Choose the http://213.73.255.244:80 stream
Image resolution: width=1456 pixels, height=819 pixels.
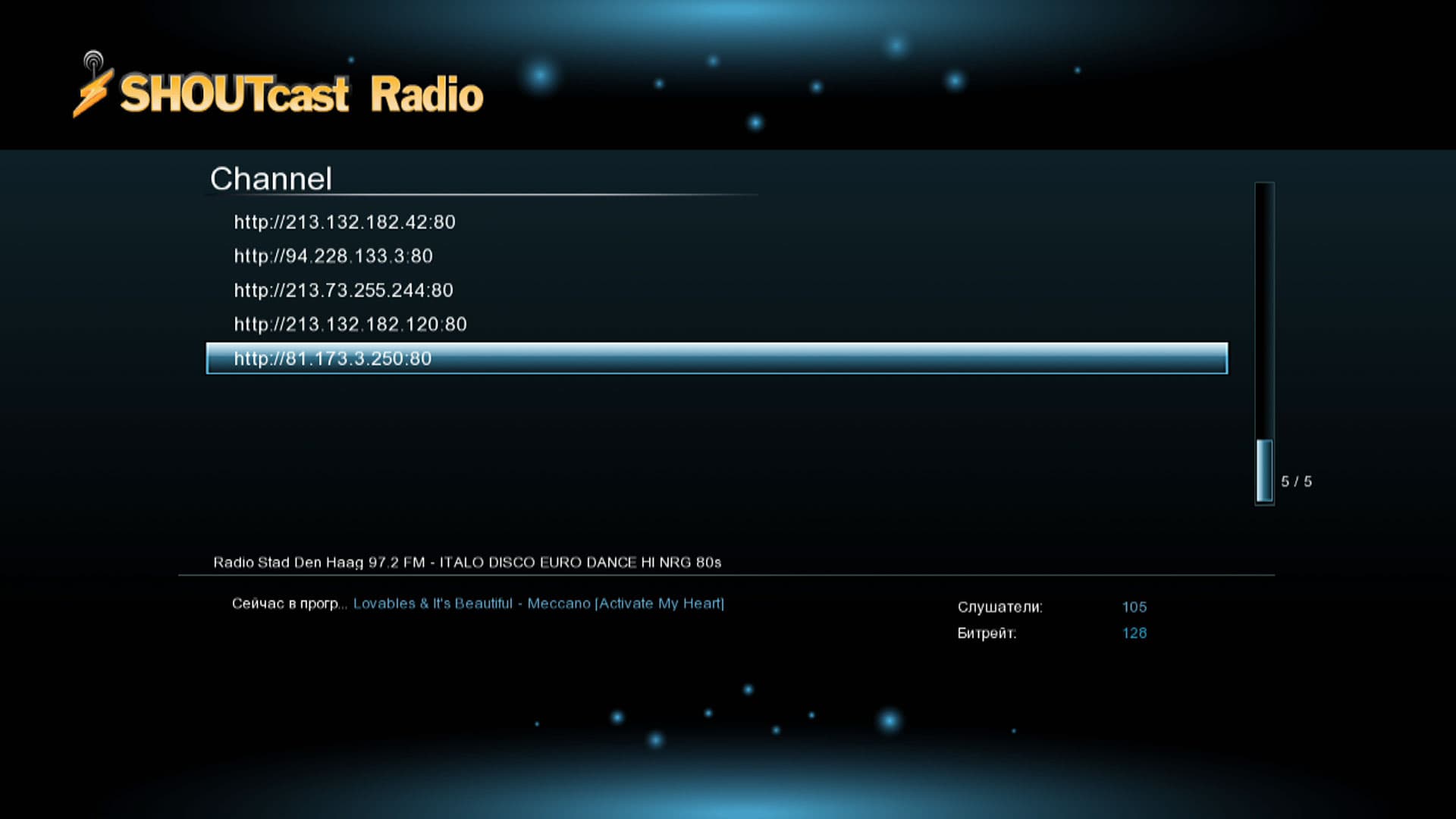pyautogui.click(x=343, y=290)
